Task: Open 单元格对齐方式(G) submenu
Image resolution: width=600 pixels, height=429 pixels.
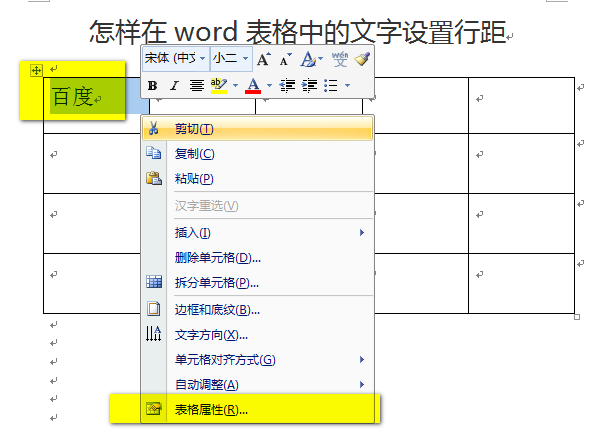Action: tap(257, 360)
